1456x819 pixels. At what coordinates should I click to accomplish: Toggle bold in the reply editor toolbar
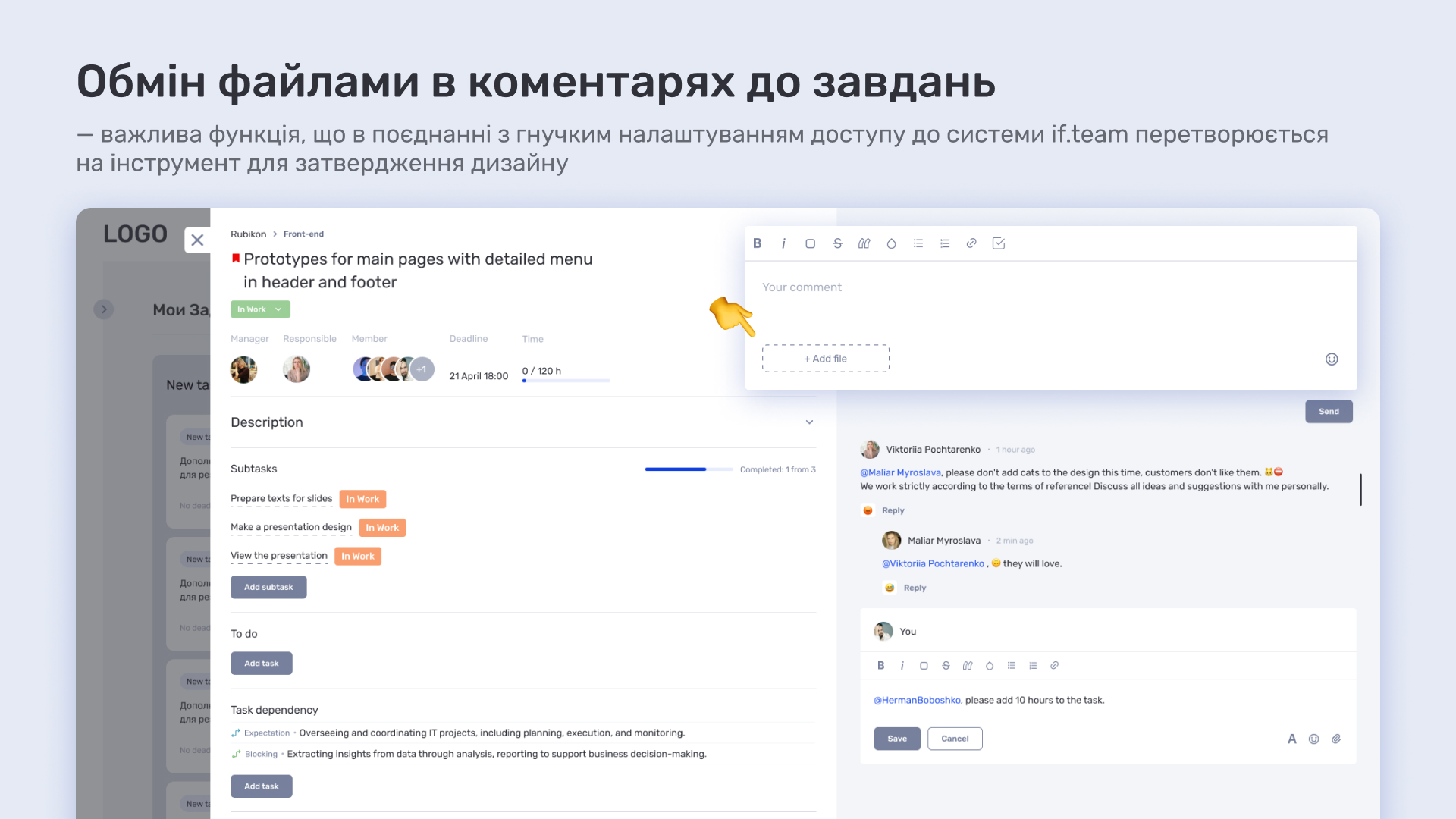point(880,665)
